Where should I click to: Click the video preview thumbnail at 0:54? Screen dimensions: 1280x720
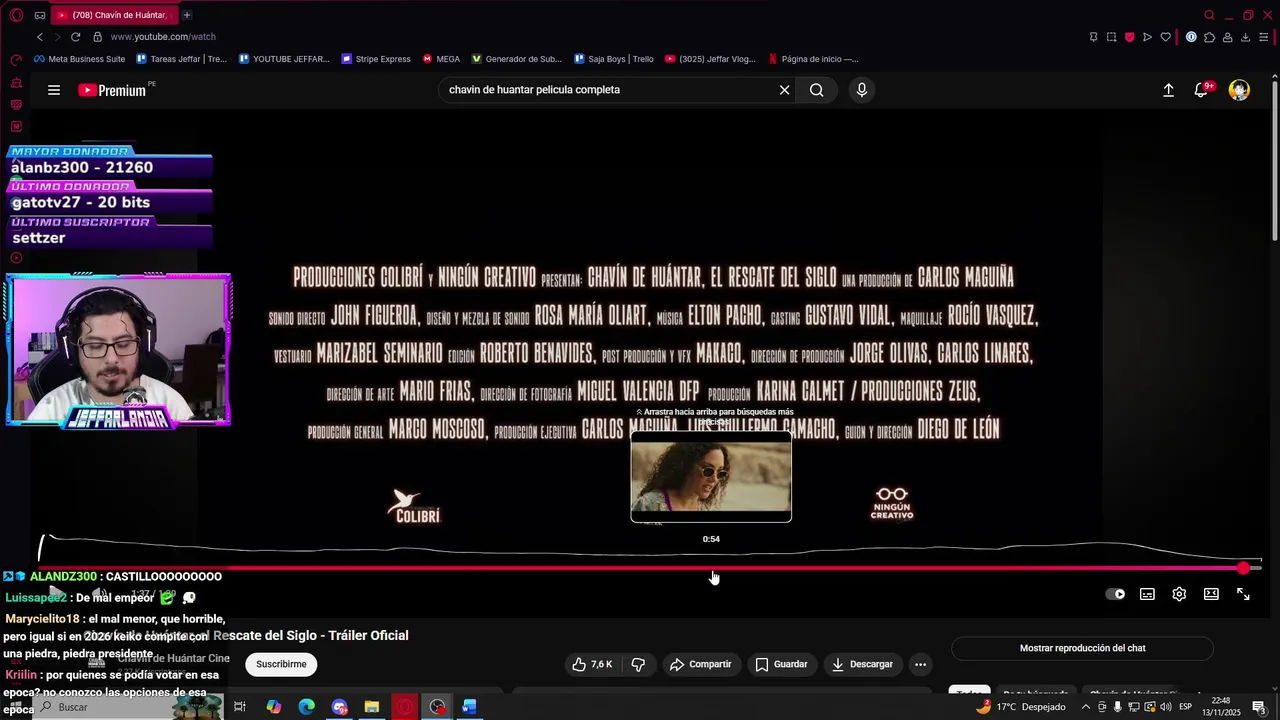coord(711,477)
